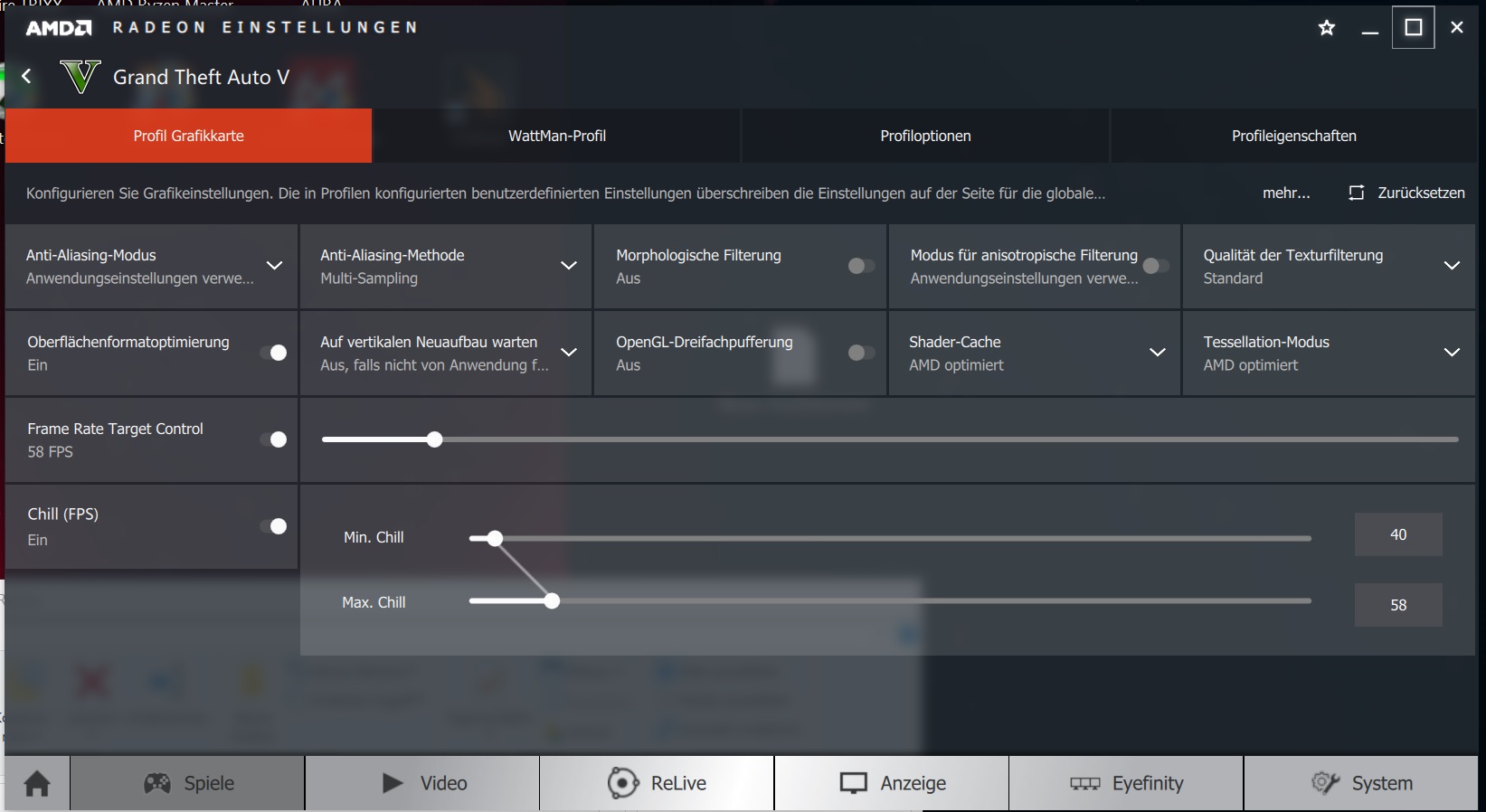Select the Profil Grafikkarte tab
Screen dimensions: 1486x812
tap(188, 136)
